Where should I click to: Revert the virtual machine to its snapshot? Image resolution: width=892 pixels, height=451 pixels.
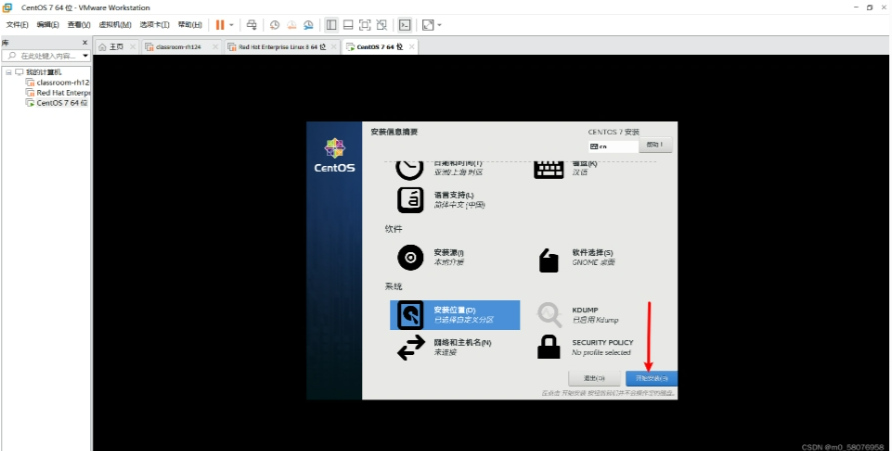pyautogui.click(x=291, y=25)
